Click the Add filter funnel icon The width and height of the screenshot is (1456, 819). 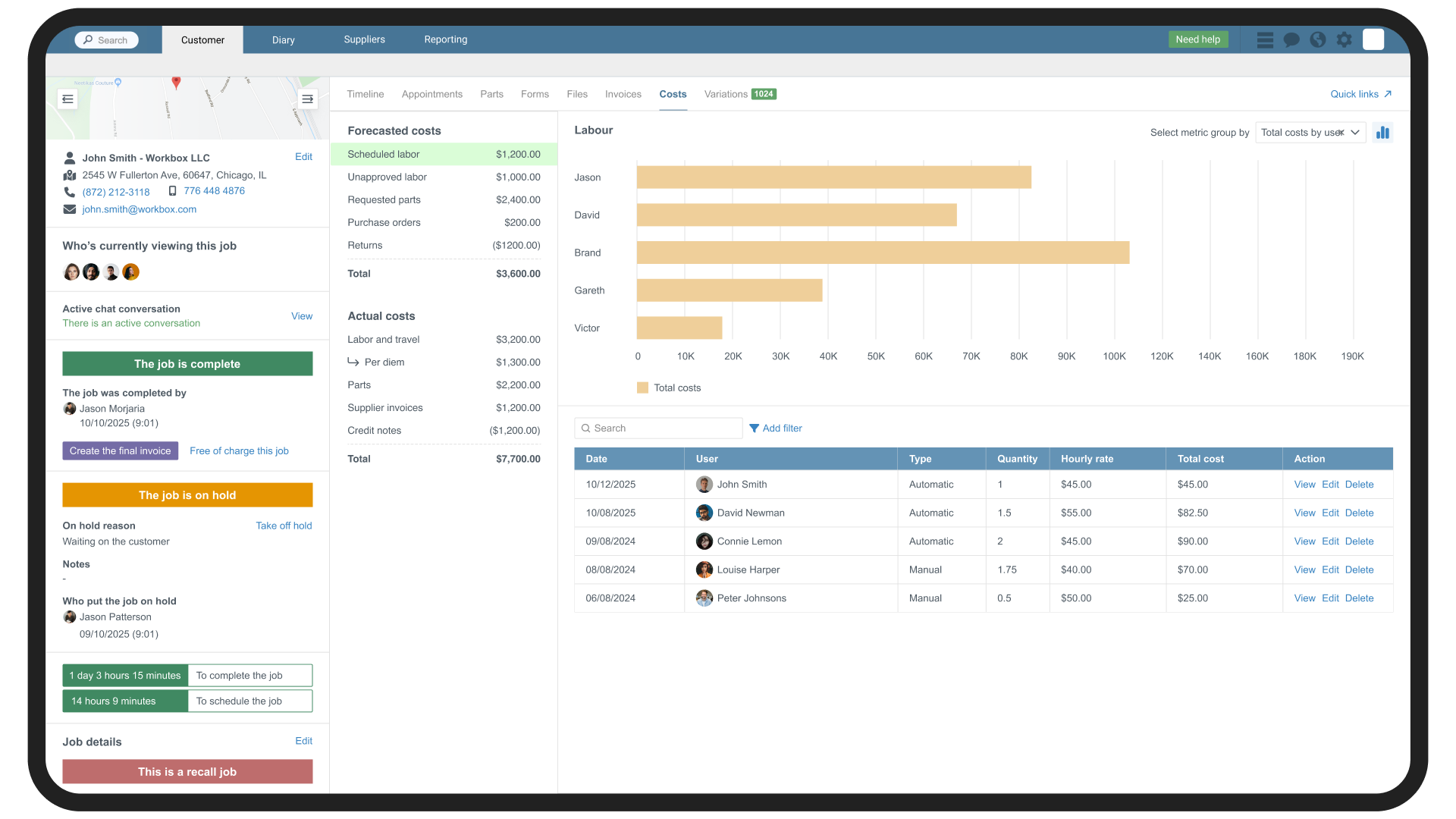755,428
